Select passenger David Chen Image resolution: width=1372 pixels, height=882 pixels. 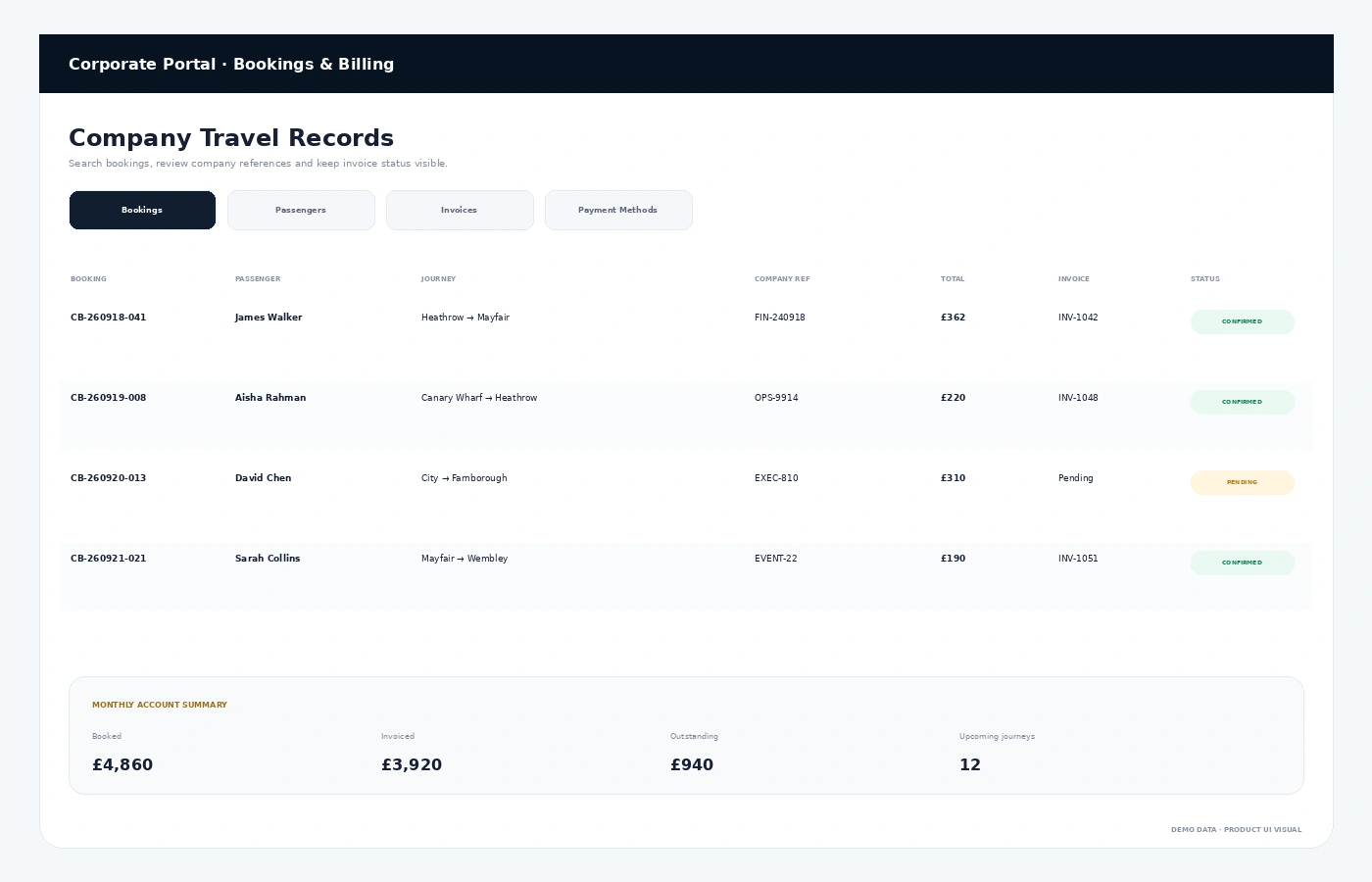click(x=263, y=478)
